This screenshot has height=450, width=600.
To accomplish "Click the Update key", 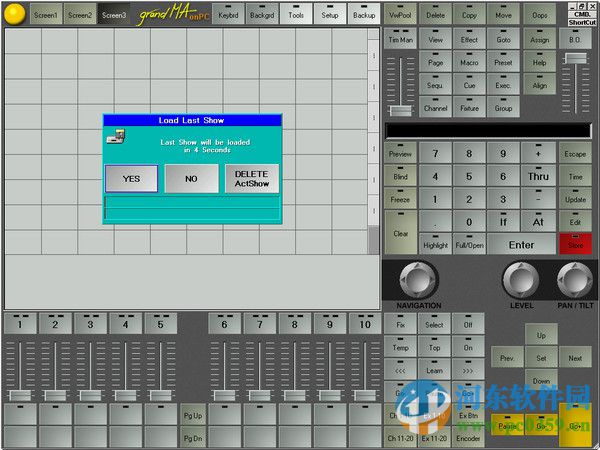I will click(575, 199).
